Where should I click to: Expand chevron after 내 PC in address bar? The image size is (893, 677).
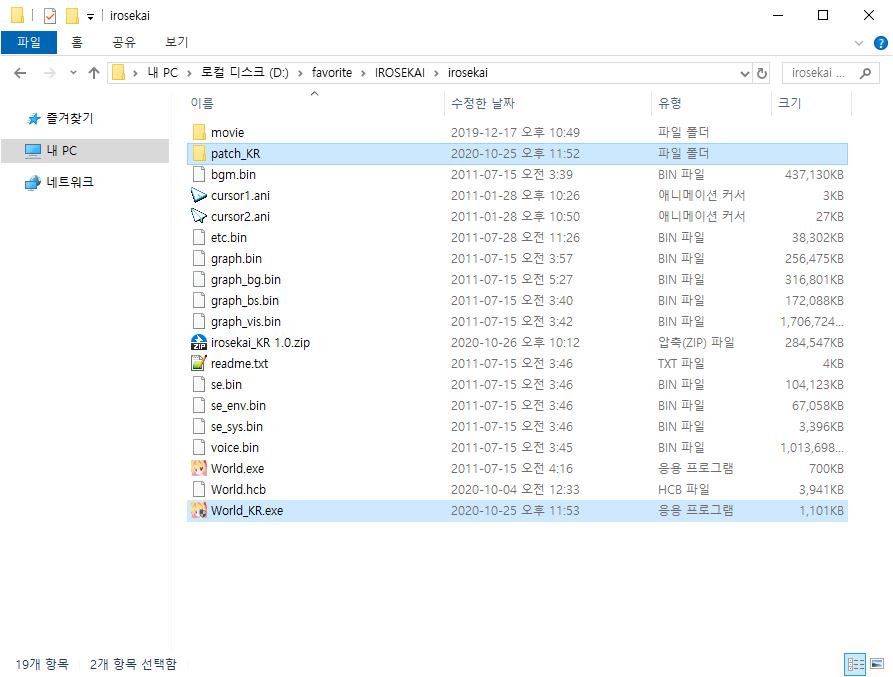click(x=189, y=73)
